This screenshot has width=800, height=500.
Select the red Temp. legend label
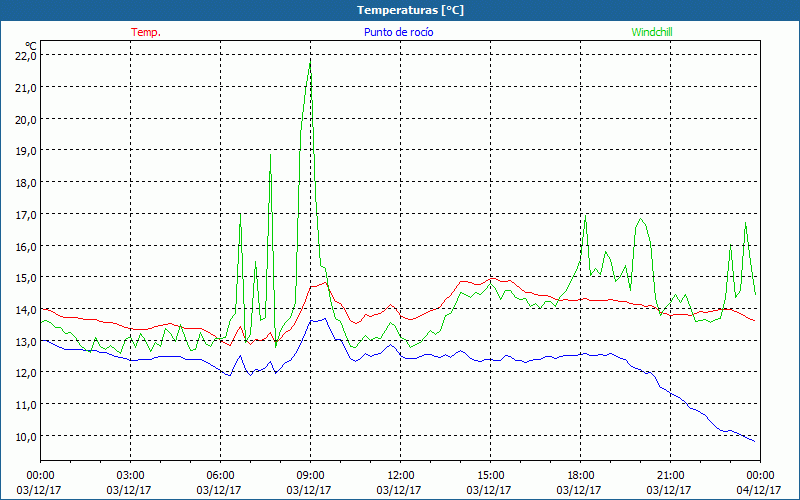coord(146,32)
